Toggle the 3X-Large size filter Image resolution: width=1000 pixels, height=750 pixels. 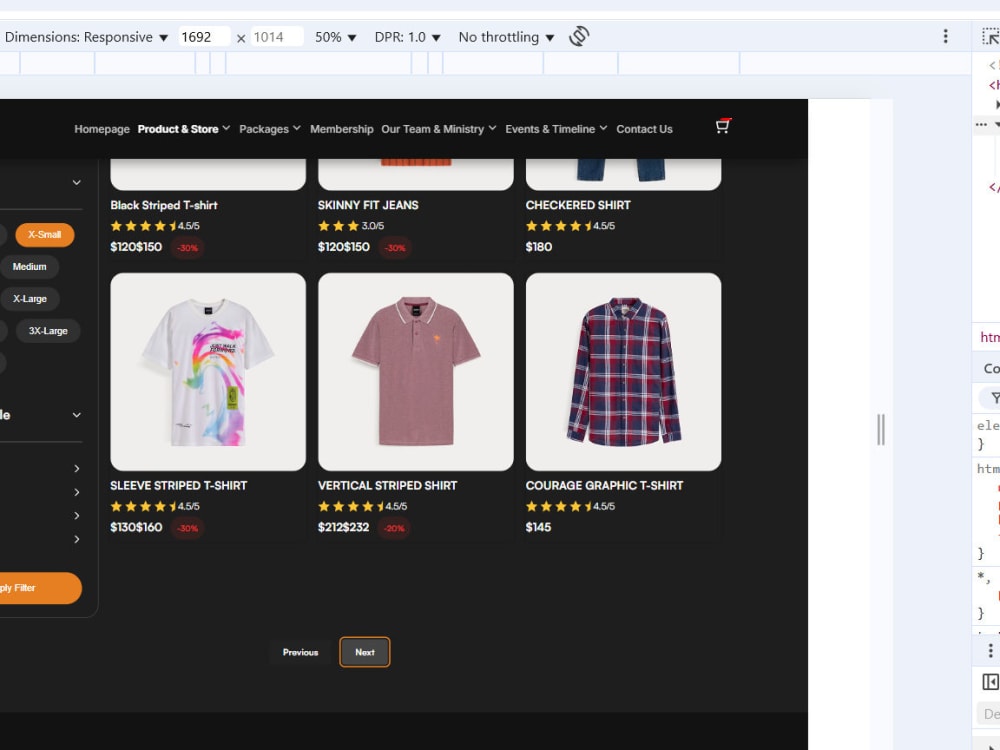[x=48, y=331]
